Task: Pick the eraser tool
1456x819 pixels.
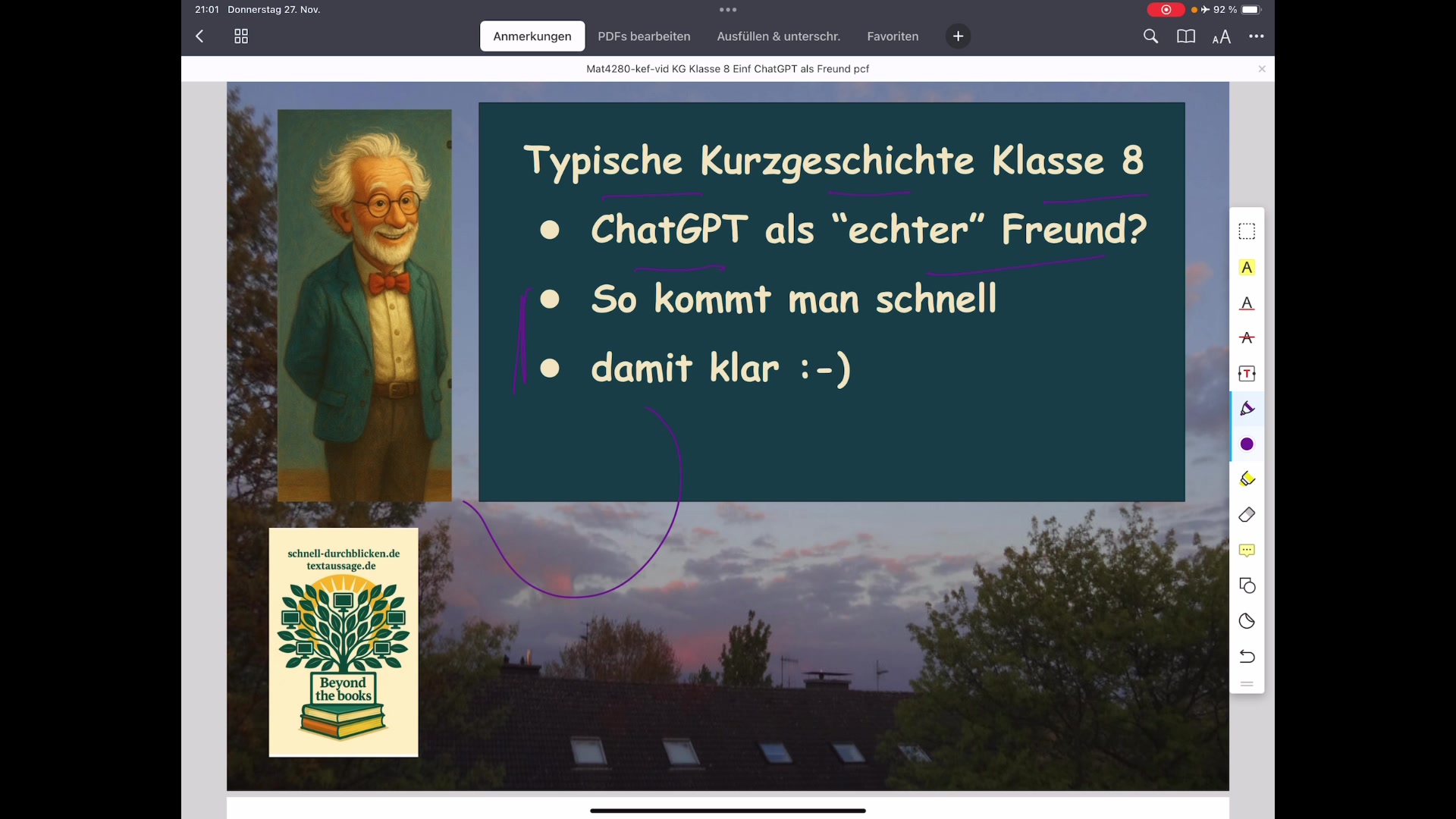Action: click(1247, 514)
